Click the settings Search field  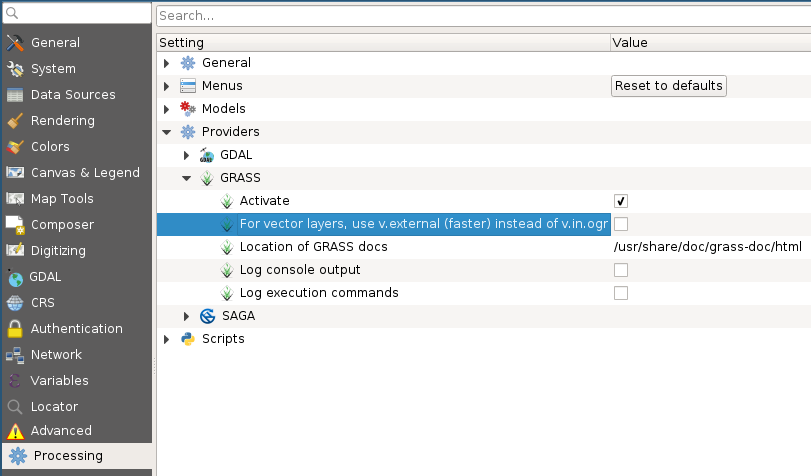click(484, 16)
